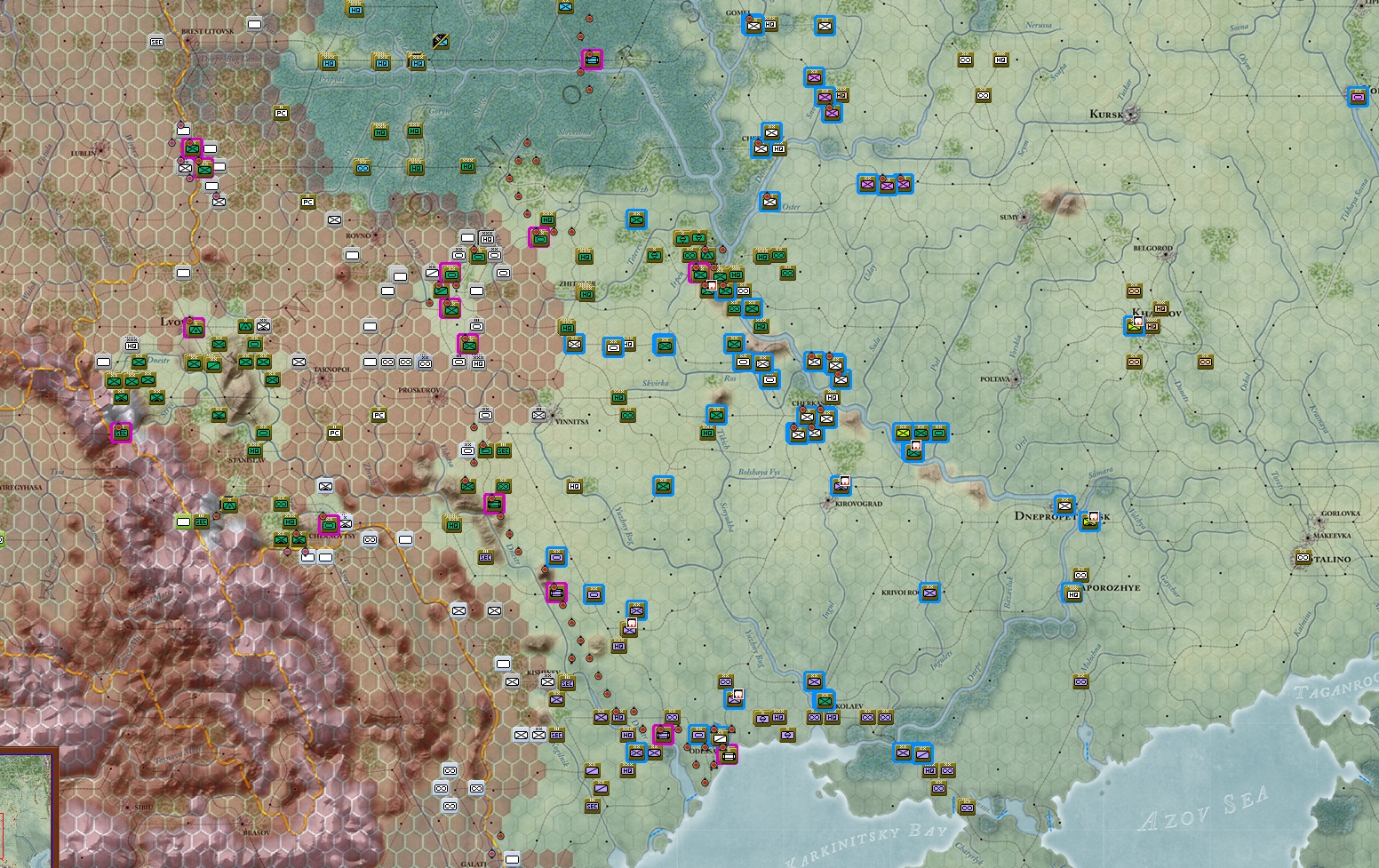Select the black diagonal air unit counter
1379x868 pixels.
point(441,40)
